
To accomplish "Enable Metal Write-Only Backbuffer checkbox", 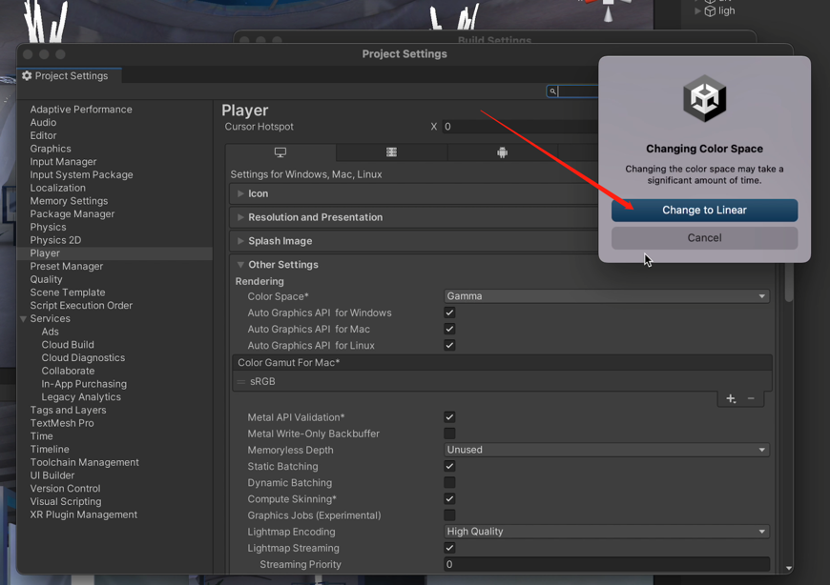I will [x=449, y=434].
